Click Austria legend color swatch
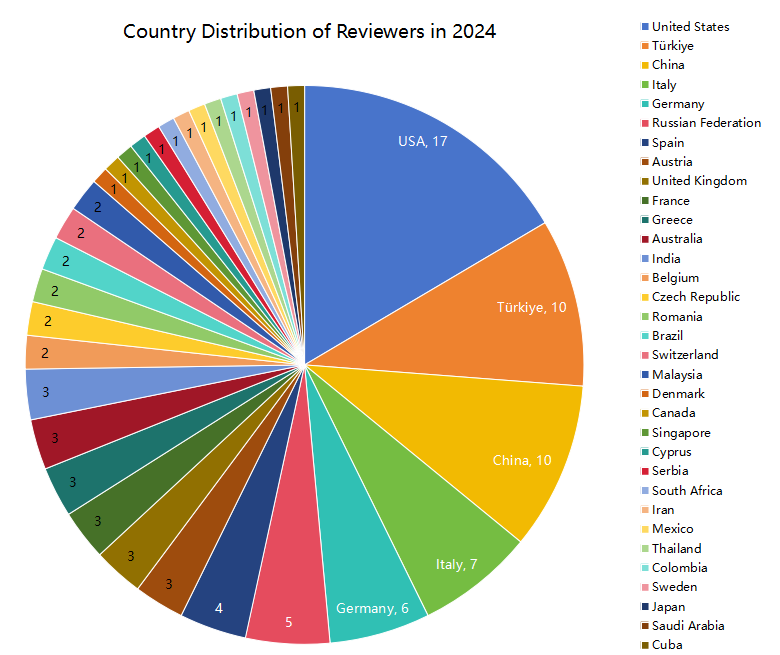Viewport: 780px width, 655px height. [645, 162]
